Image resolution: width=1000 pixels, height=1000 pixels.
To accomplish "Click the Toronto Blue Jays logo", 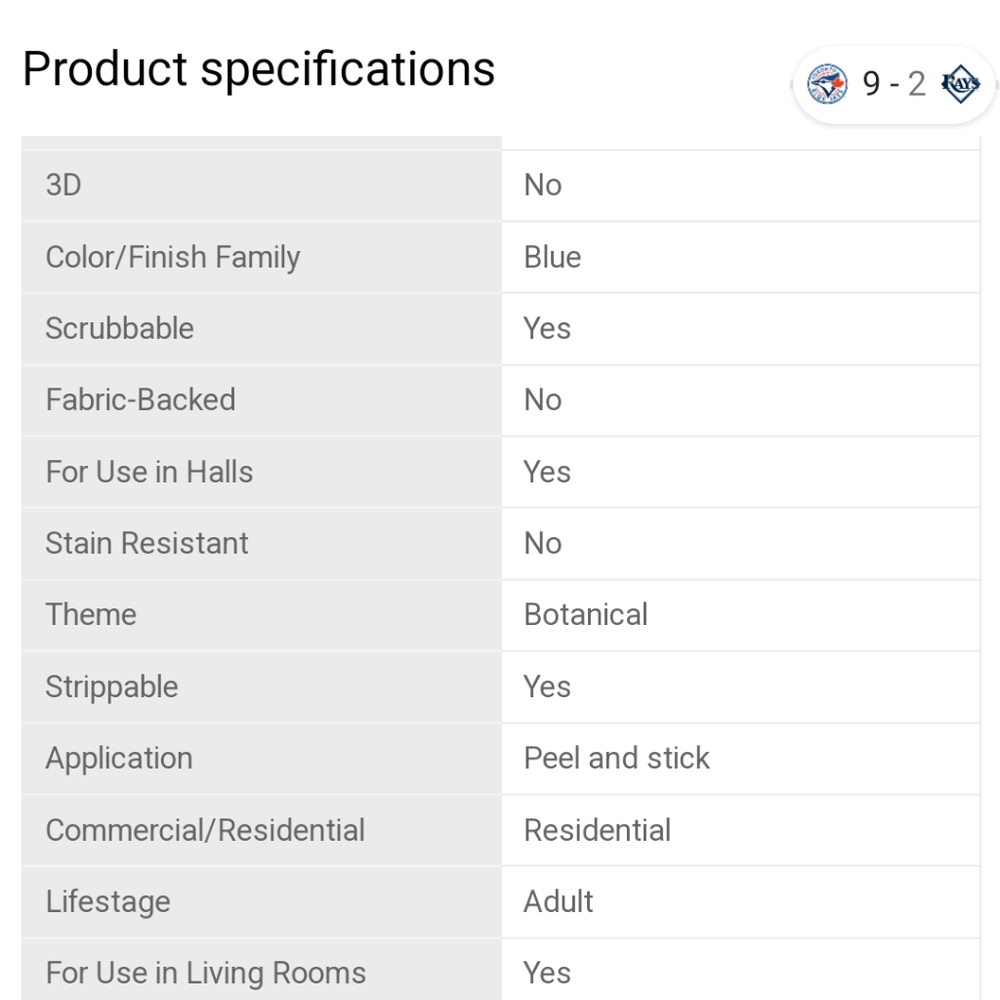I will tap(827, 85).
